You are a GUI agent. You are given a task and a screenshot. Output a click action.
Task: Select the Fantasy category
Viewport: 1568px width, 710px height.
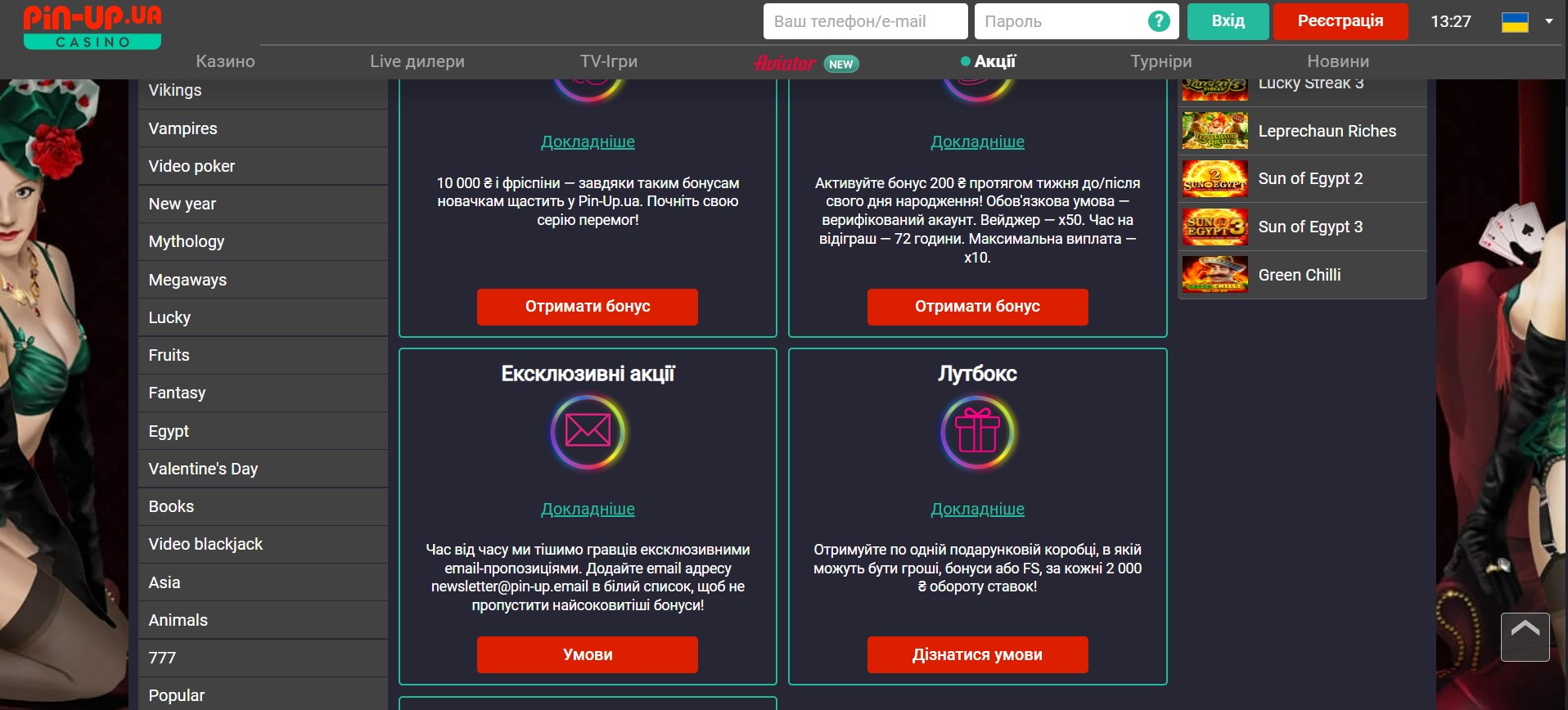coord(263,393)
